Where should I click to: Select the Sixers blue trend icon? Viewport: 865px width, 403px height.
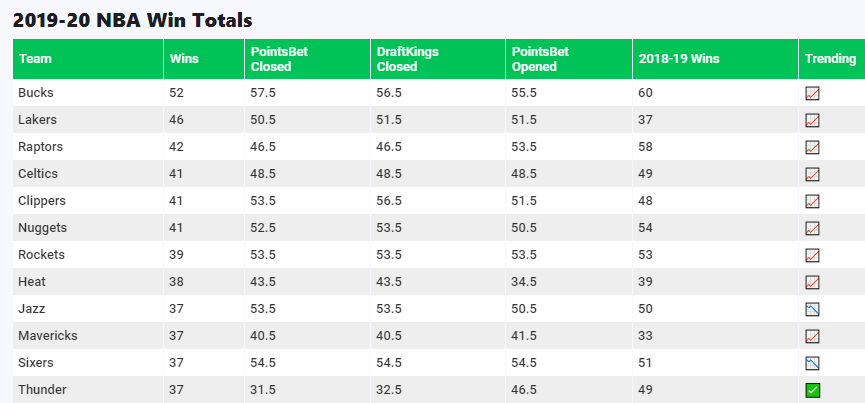pyautogui.click(x=813, y=363)
